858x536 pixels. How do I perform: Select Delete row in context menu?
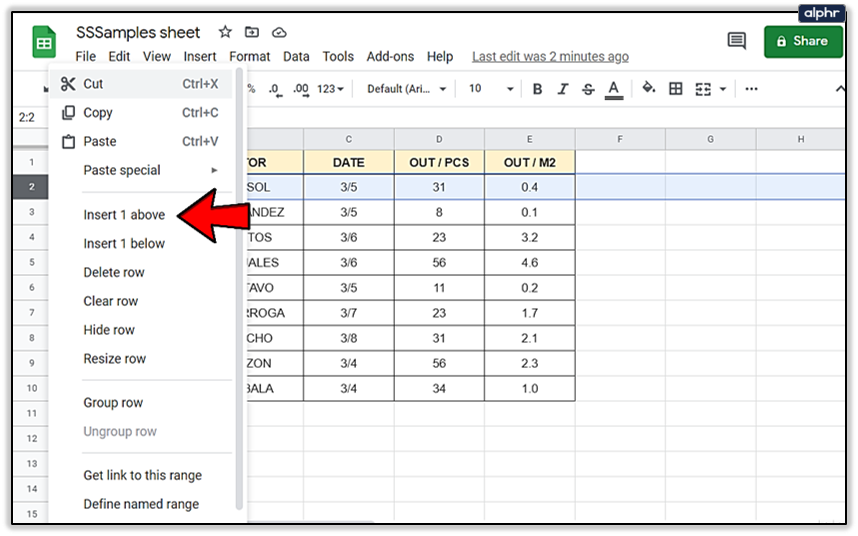[114, 272]
